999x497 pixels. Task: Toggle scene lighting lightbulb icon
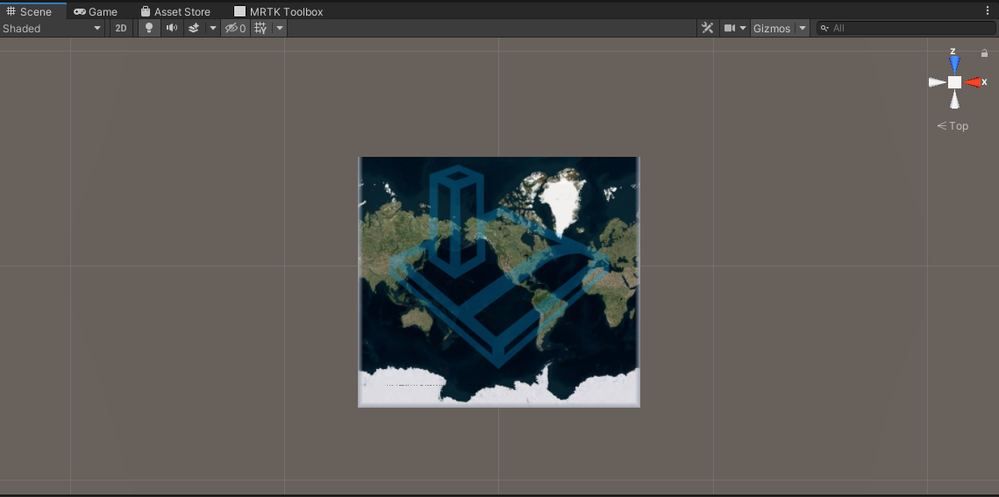pyautogui.click(x=149, y=28)
